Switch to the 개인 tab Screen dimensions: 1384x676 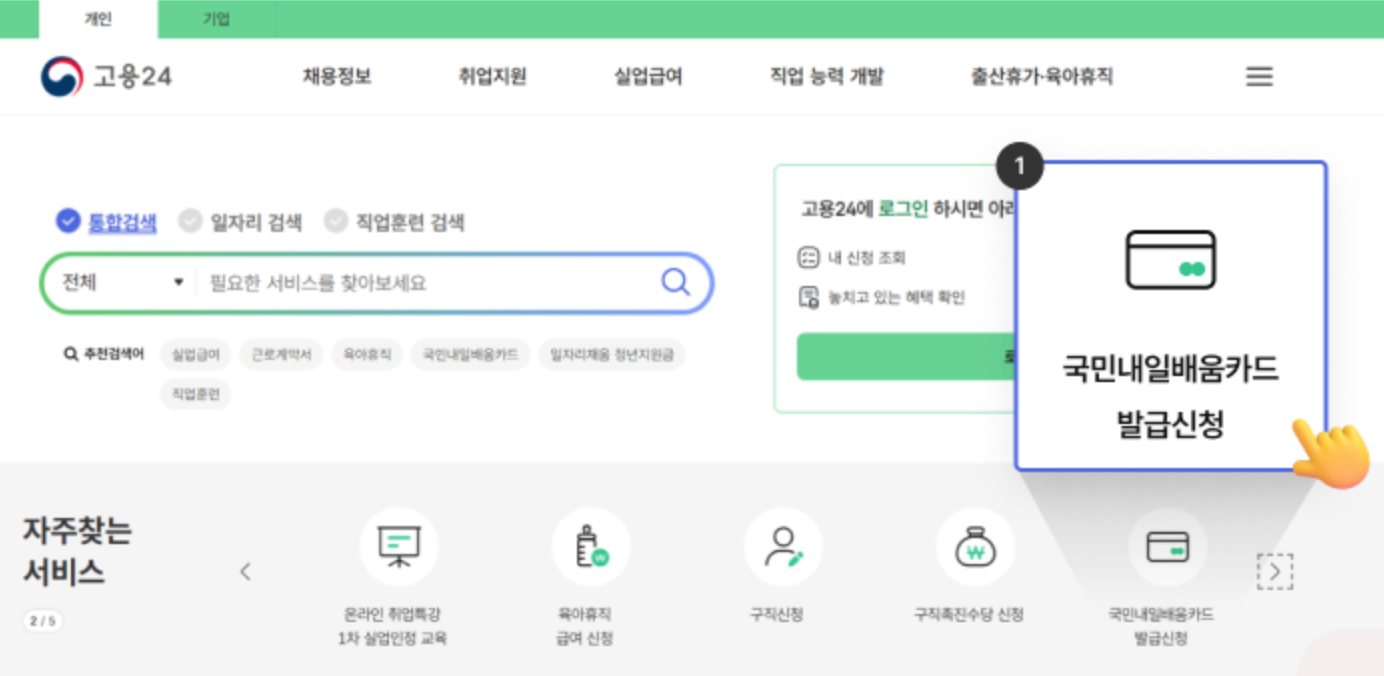click(98, 19)
